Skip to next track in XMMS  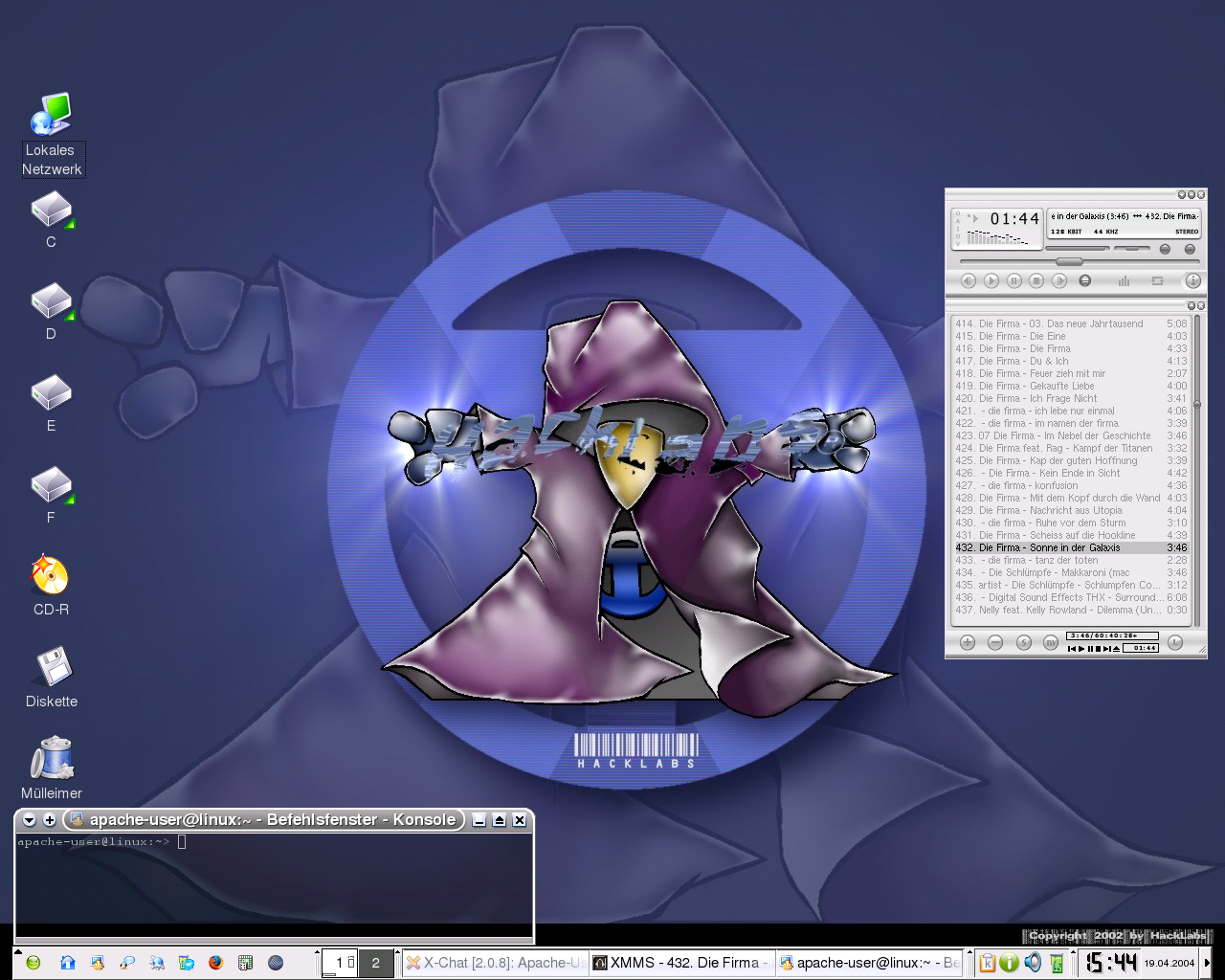click(1059, 280)
